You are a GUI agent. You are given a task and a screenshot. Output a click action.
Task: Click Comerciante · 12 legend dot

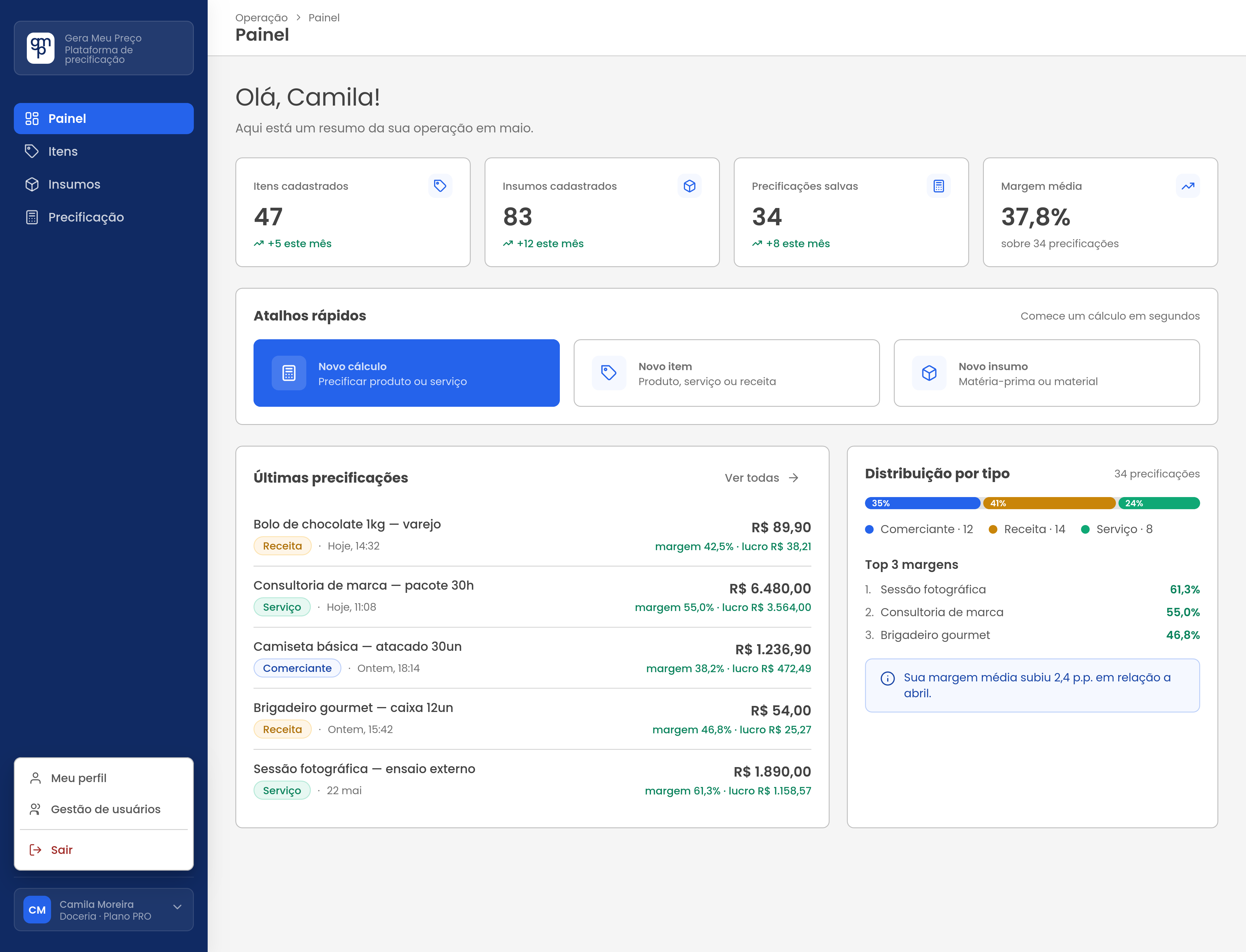click(x=869, y=529)
